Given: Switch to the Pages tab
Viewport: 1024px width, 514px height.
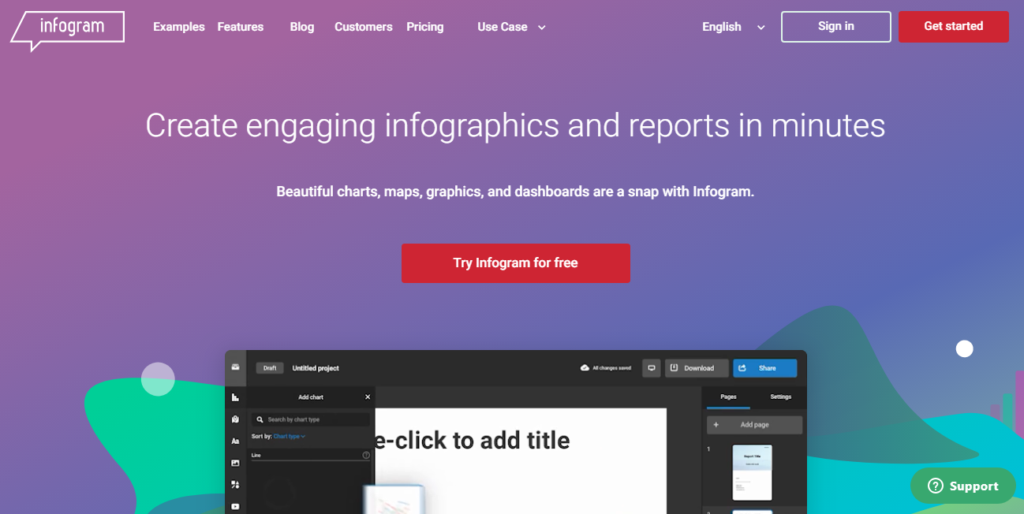Looking at the screenshot, I should tap(728, 397).
